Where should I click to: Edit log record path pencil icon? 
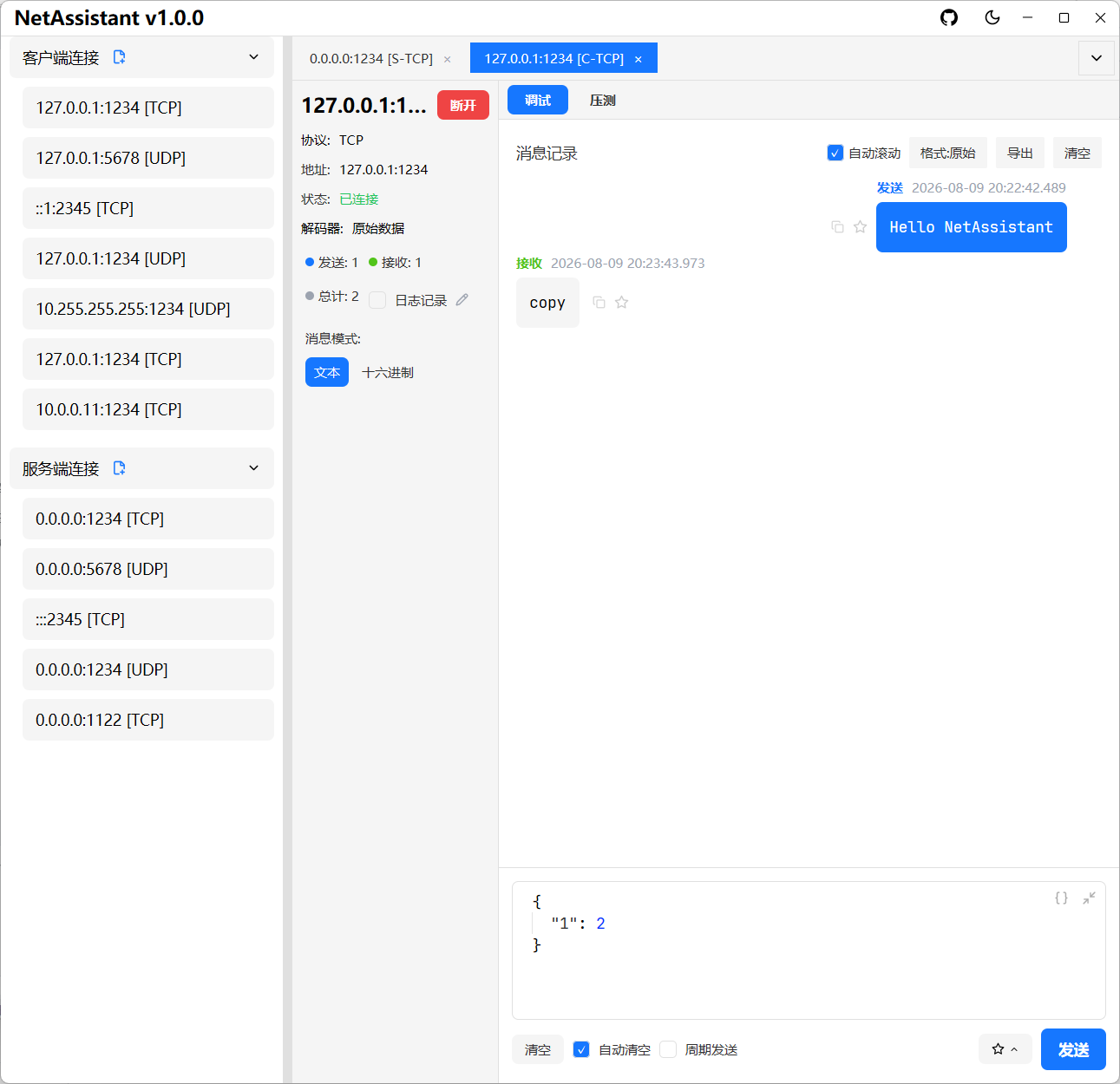click(462, 299)
